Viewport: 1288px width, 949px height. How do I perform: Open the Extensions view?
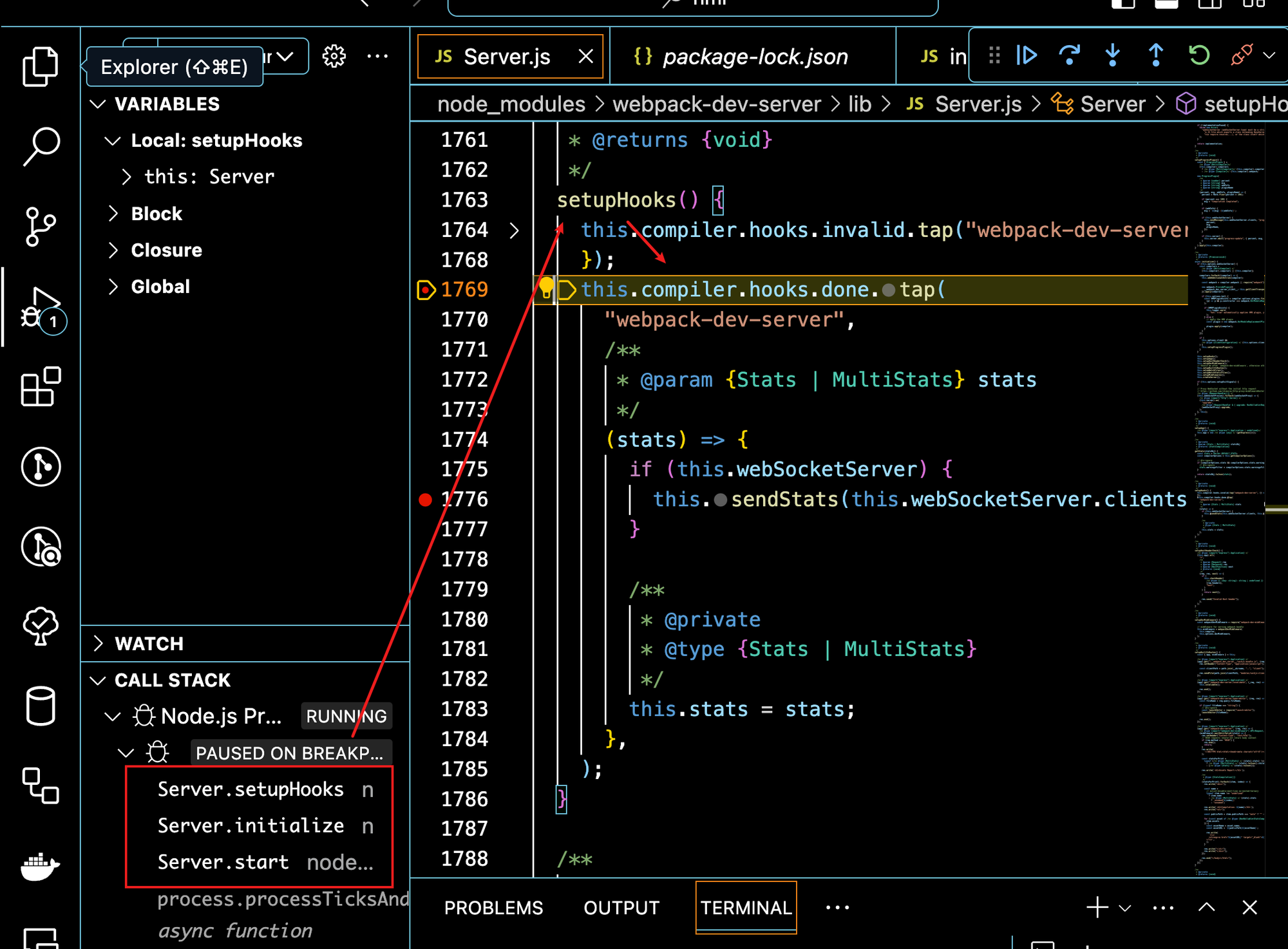41,387
